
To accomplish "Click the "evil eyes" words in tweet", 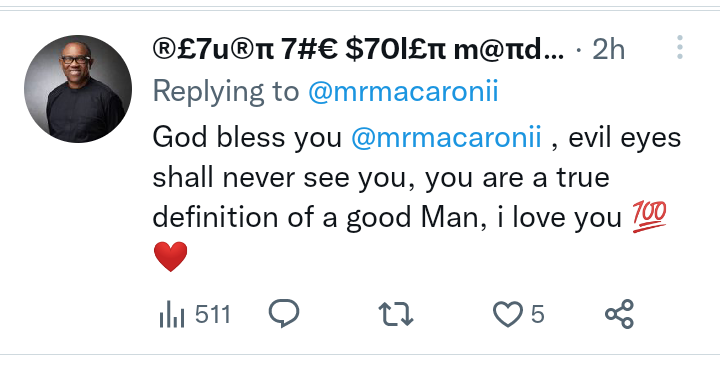I will pos(624,137).
